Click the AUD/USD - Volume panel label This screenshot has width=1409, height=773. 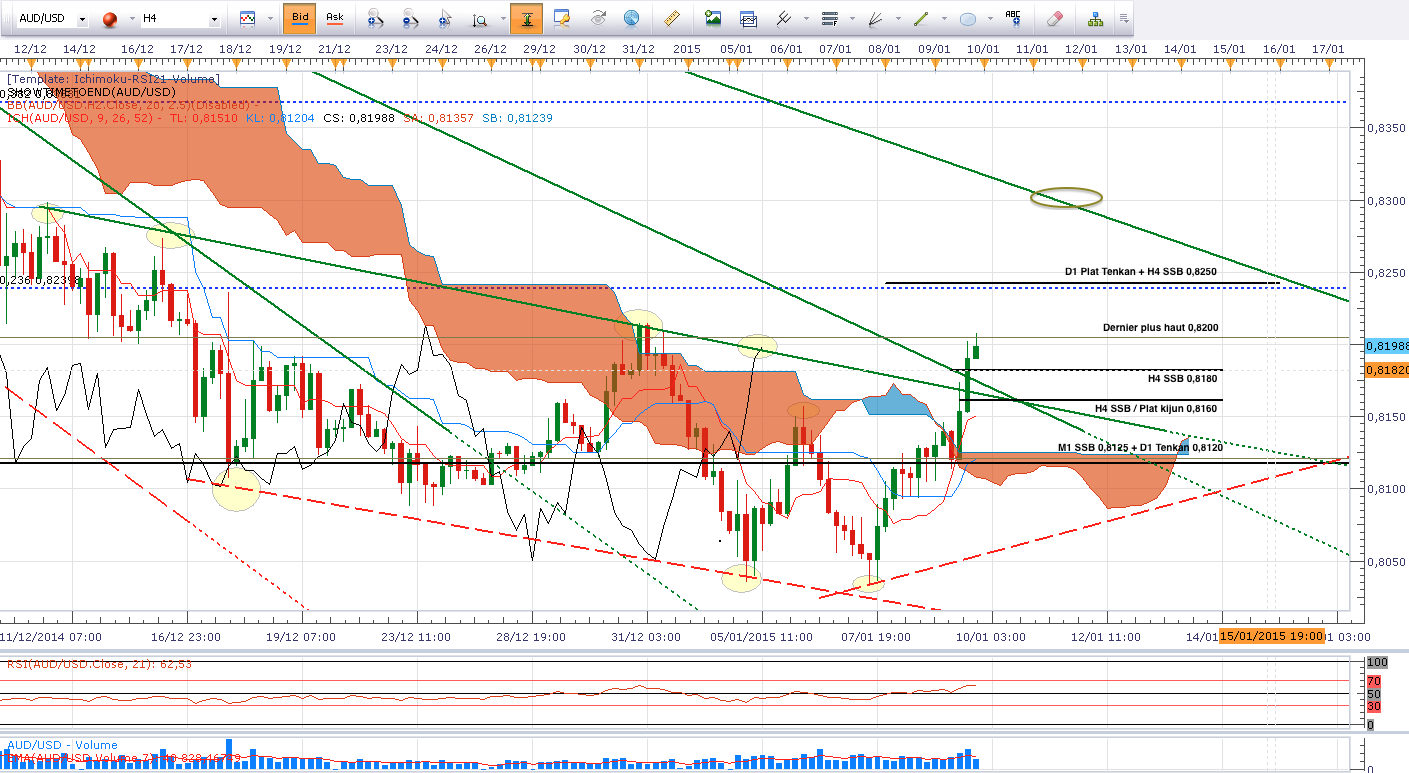(62, 745)
